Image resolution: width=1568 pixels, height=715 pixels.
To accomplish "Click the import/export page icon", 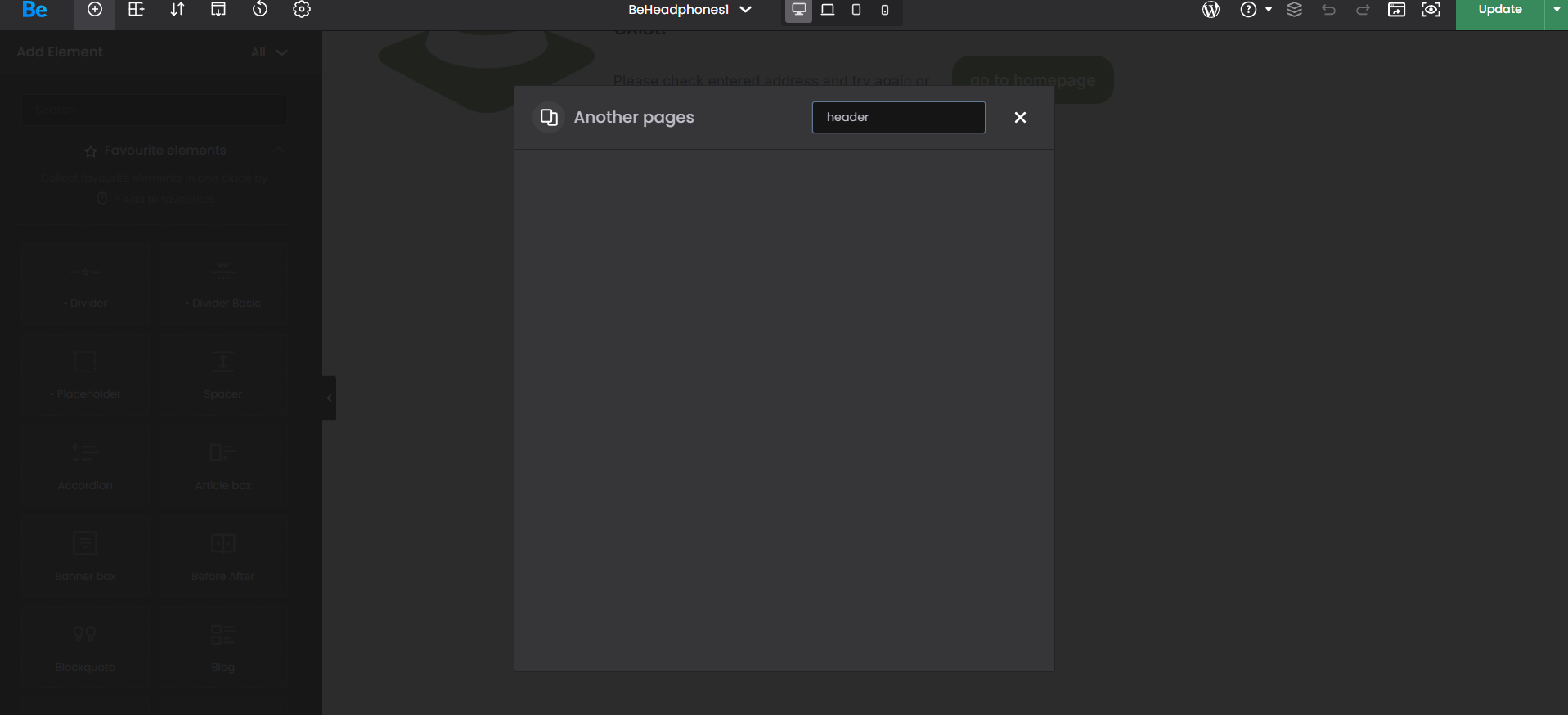I will [x=218, y=10].
